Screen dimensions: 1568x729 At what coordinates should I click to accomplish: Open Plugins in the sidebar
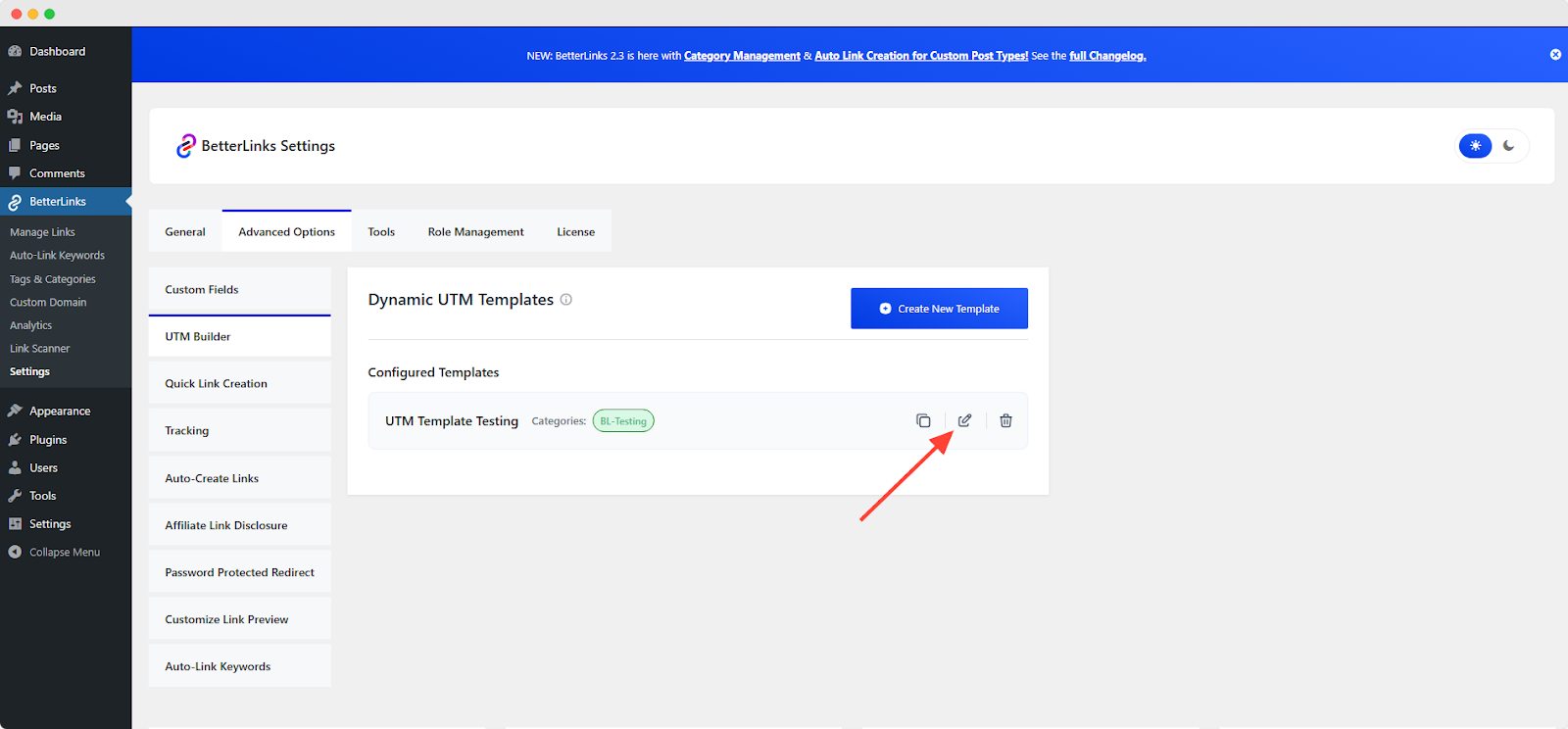[x=66, y=440]
